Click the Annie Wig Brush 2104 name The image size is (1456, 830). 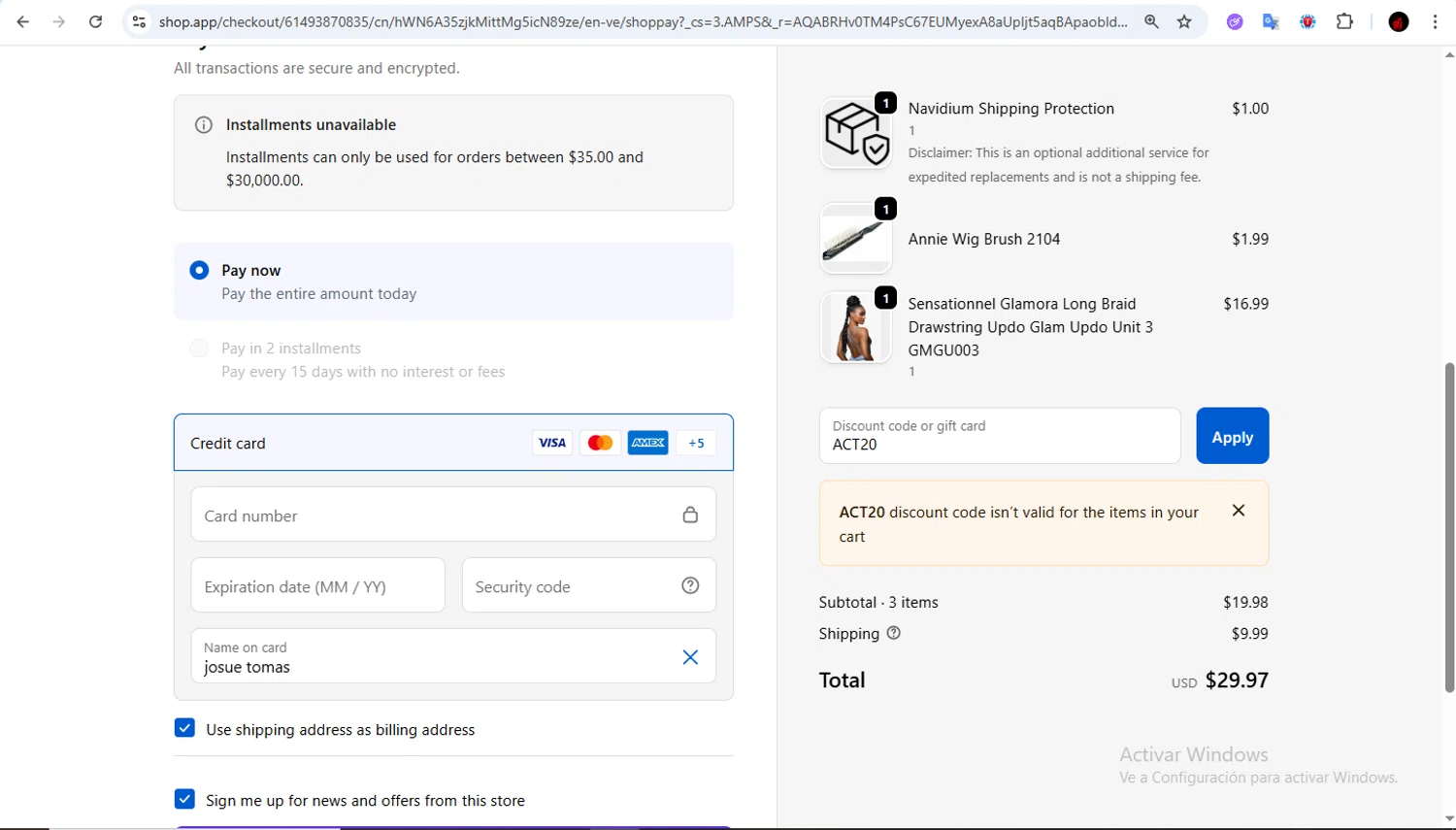tap(984, 239)
